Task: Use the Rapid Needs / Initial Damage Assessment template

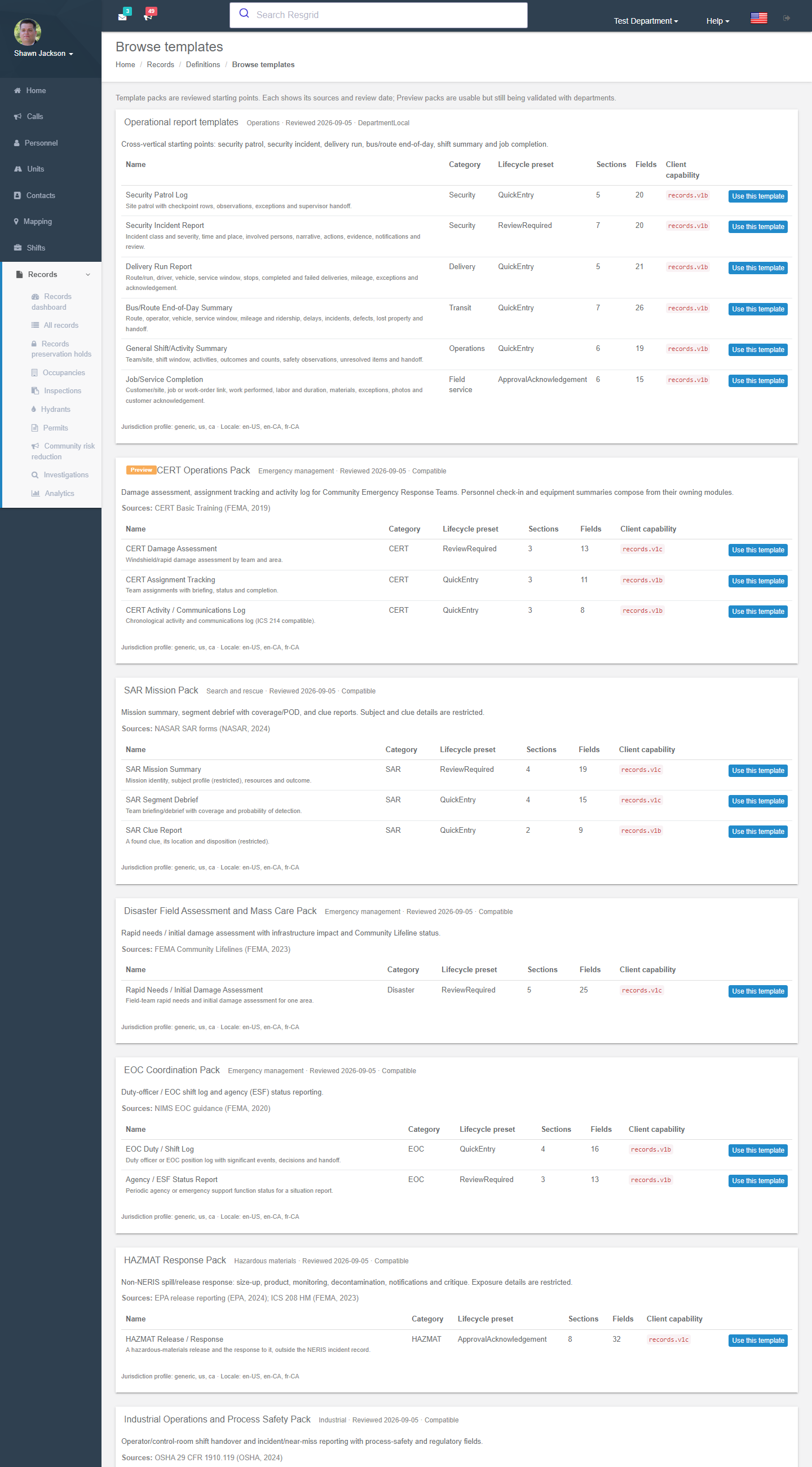Action: tap(757, 991)
